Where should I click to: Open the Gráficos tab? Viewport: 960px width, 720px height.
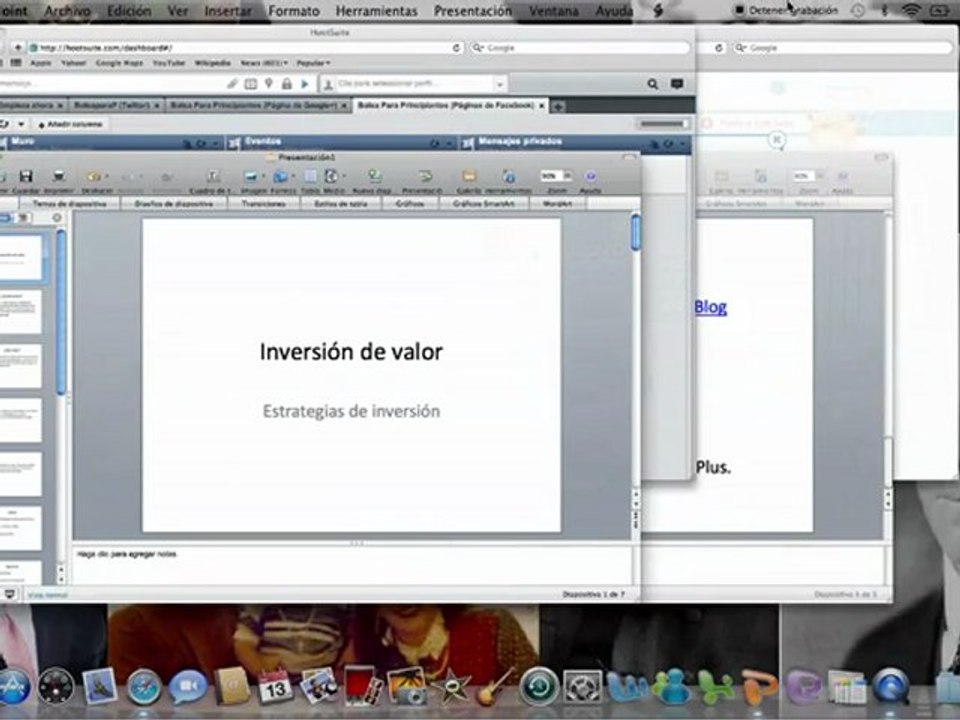(x=410, y=203)
